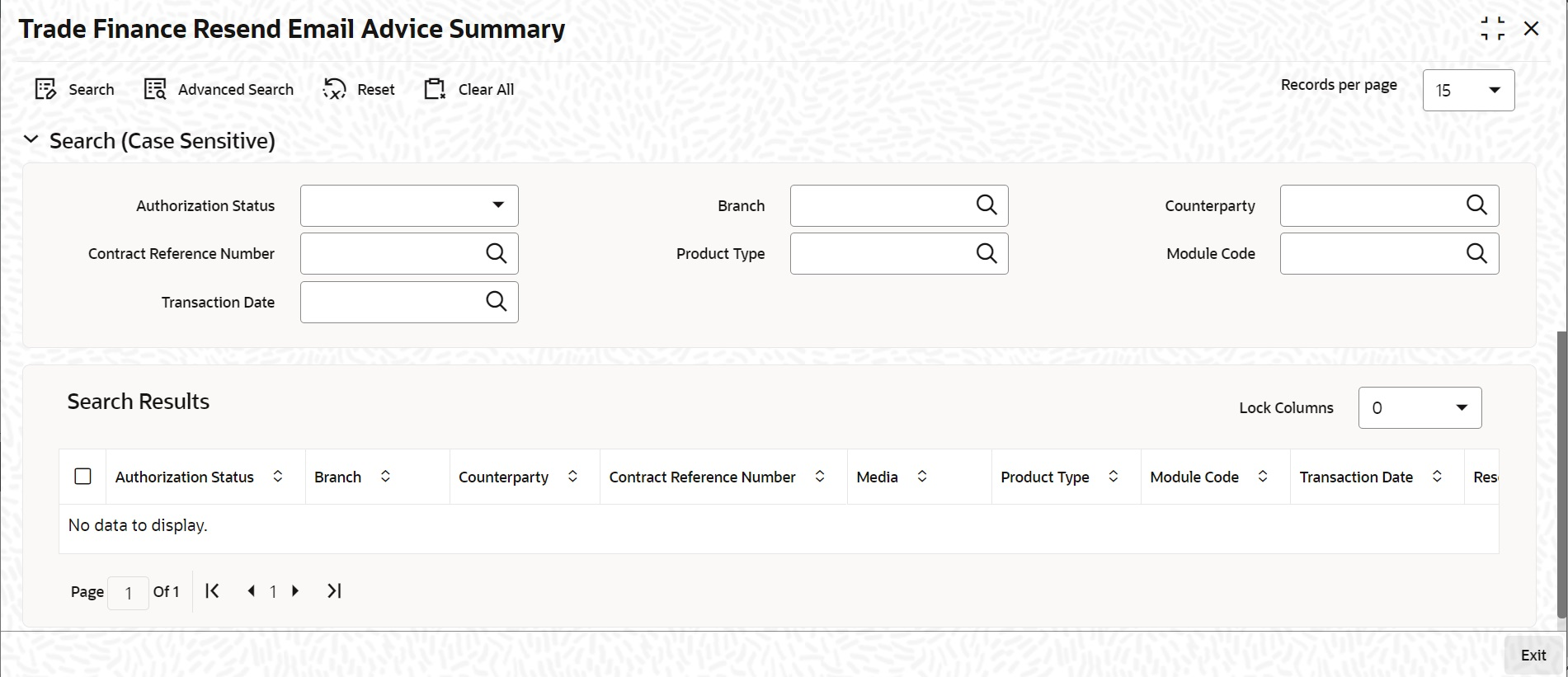Jump to the first results page
1568x677 pixels.
[x=212, y=591]
